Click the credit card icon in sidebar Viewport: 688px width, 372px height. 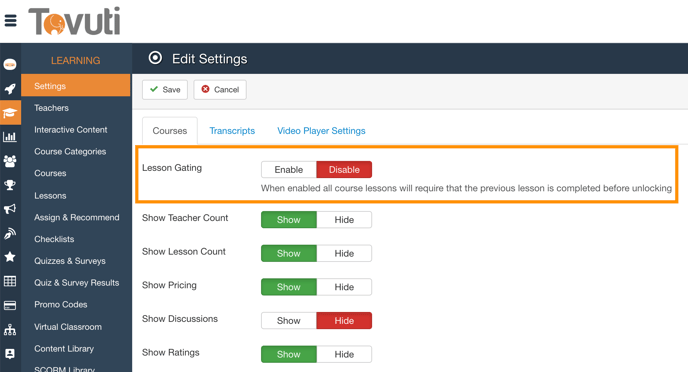(x=10, y=305)
